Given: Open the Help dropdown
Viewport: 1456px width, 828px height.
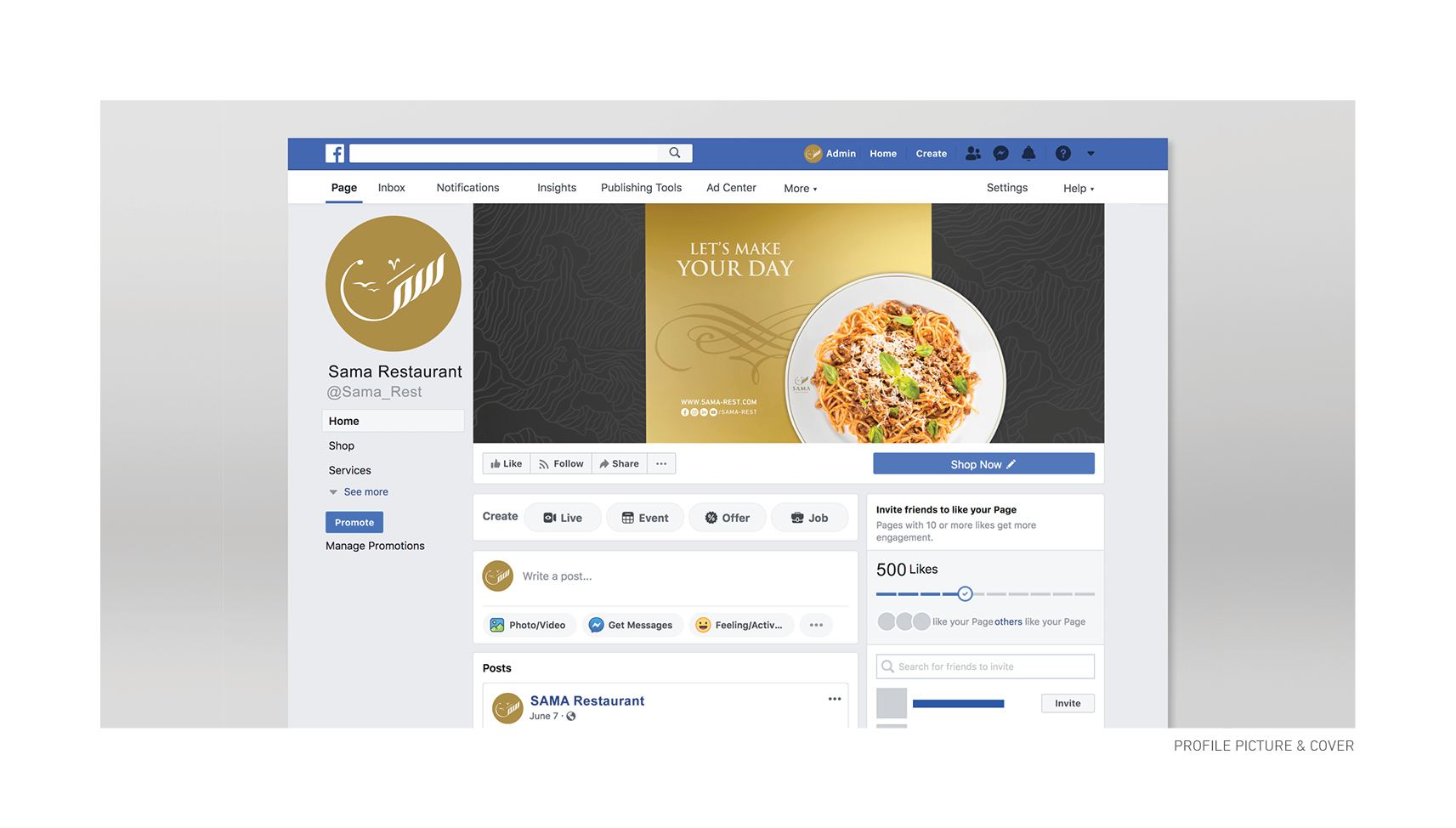Looking at the screenshot, I should [x=1079, y=189].
